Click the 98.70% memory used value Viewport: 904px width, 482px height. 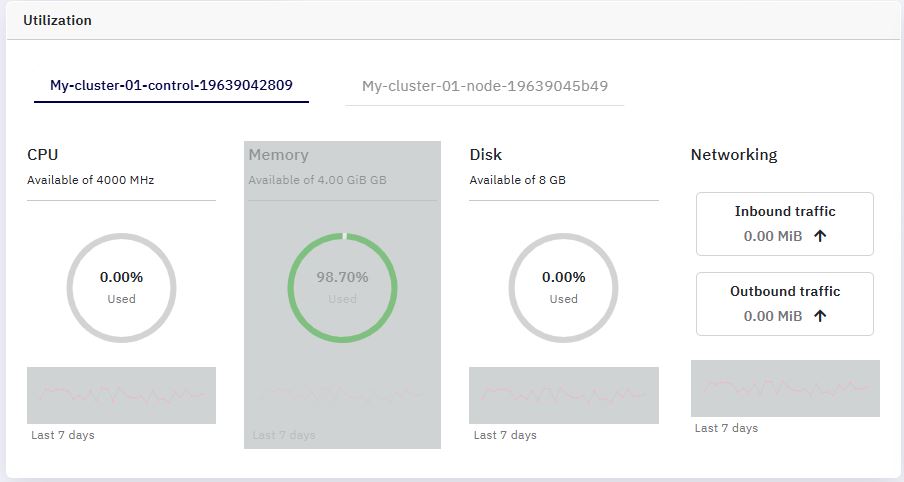342,277
